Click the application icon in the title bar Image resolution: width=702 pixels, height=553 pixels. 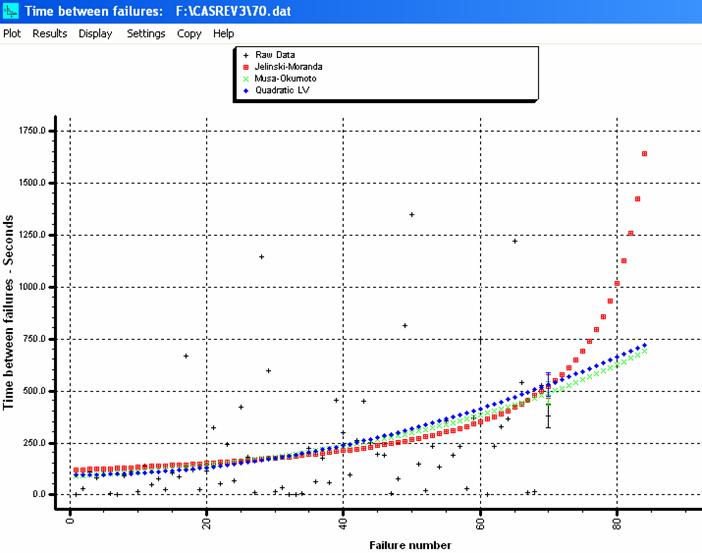tap(11, 10)
